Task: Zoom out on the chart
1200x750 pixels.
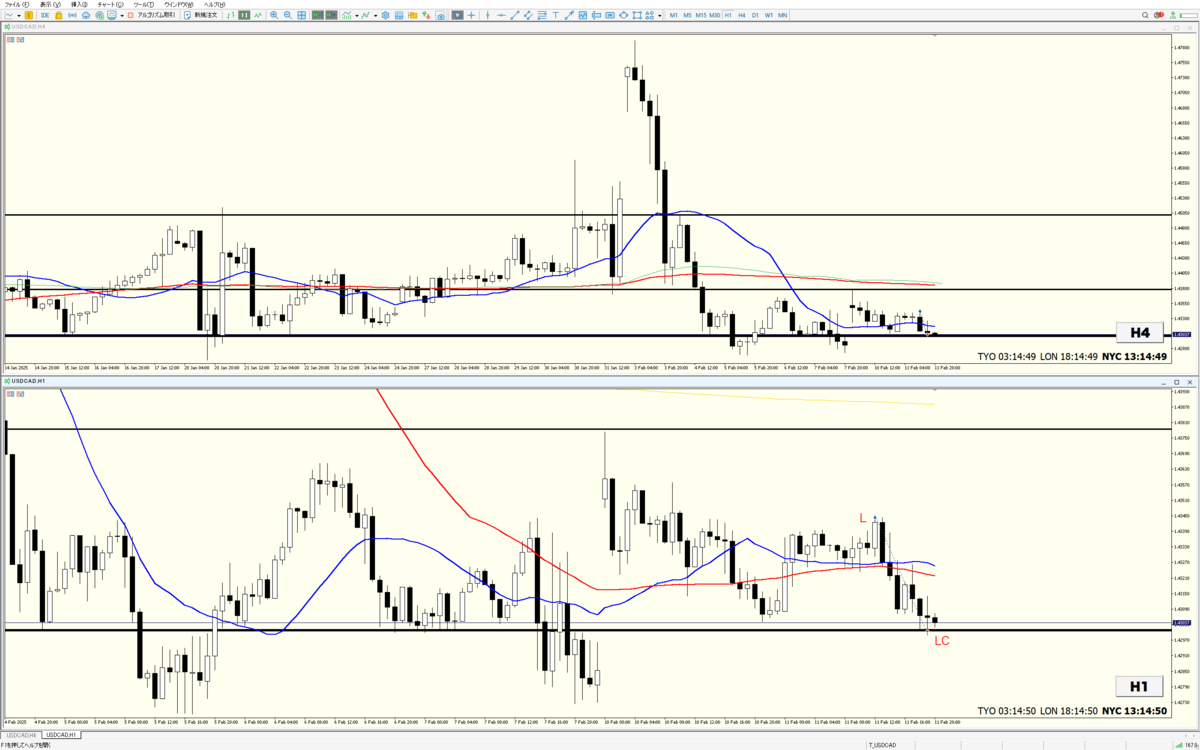Action: click(288, 15)
